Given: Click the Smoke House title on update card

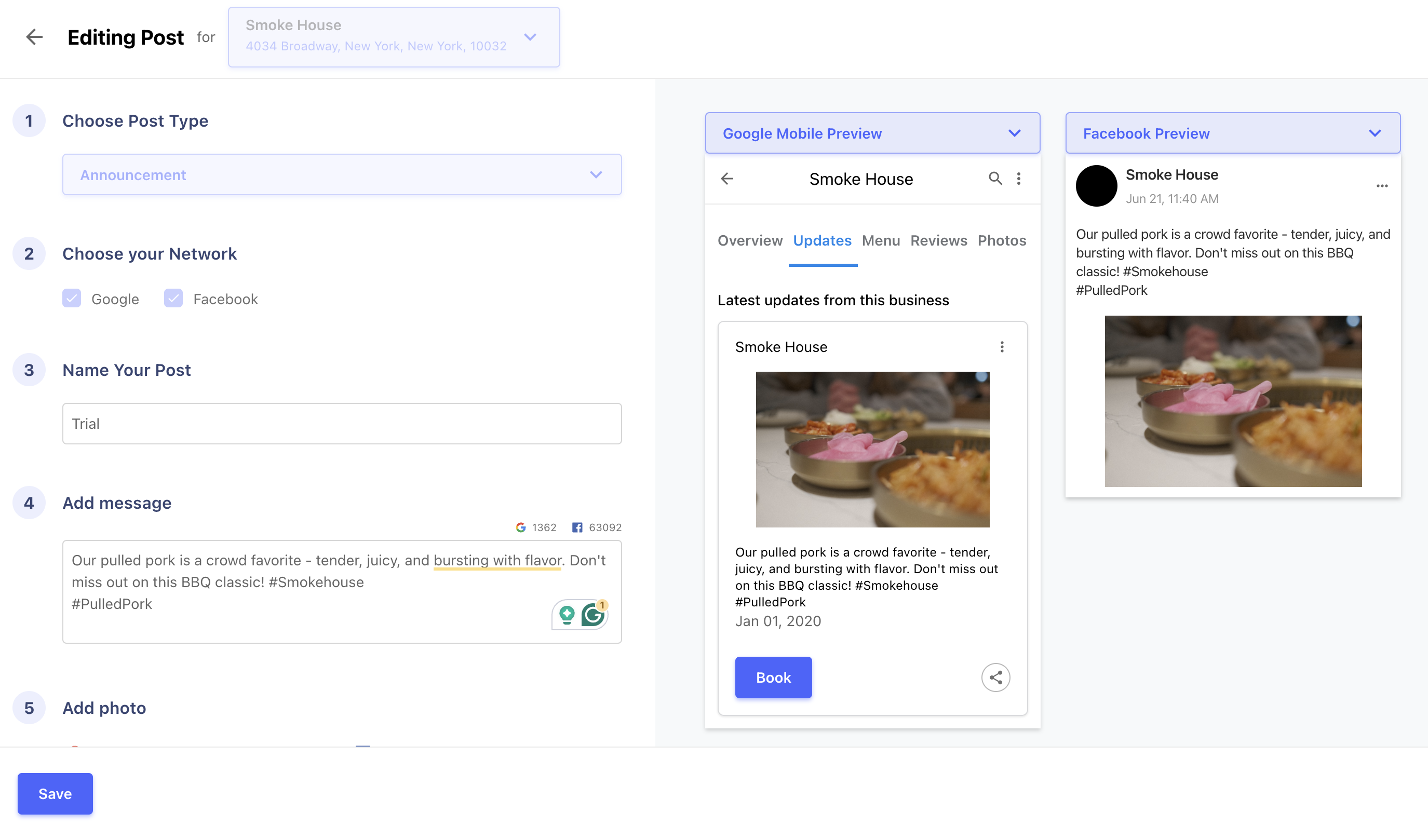Looking at the screenshot, I should [x=781, y=347].
